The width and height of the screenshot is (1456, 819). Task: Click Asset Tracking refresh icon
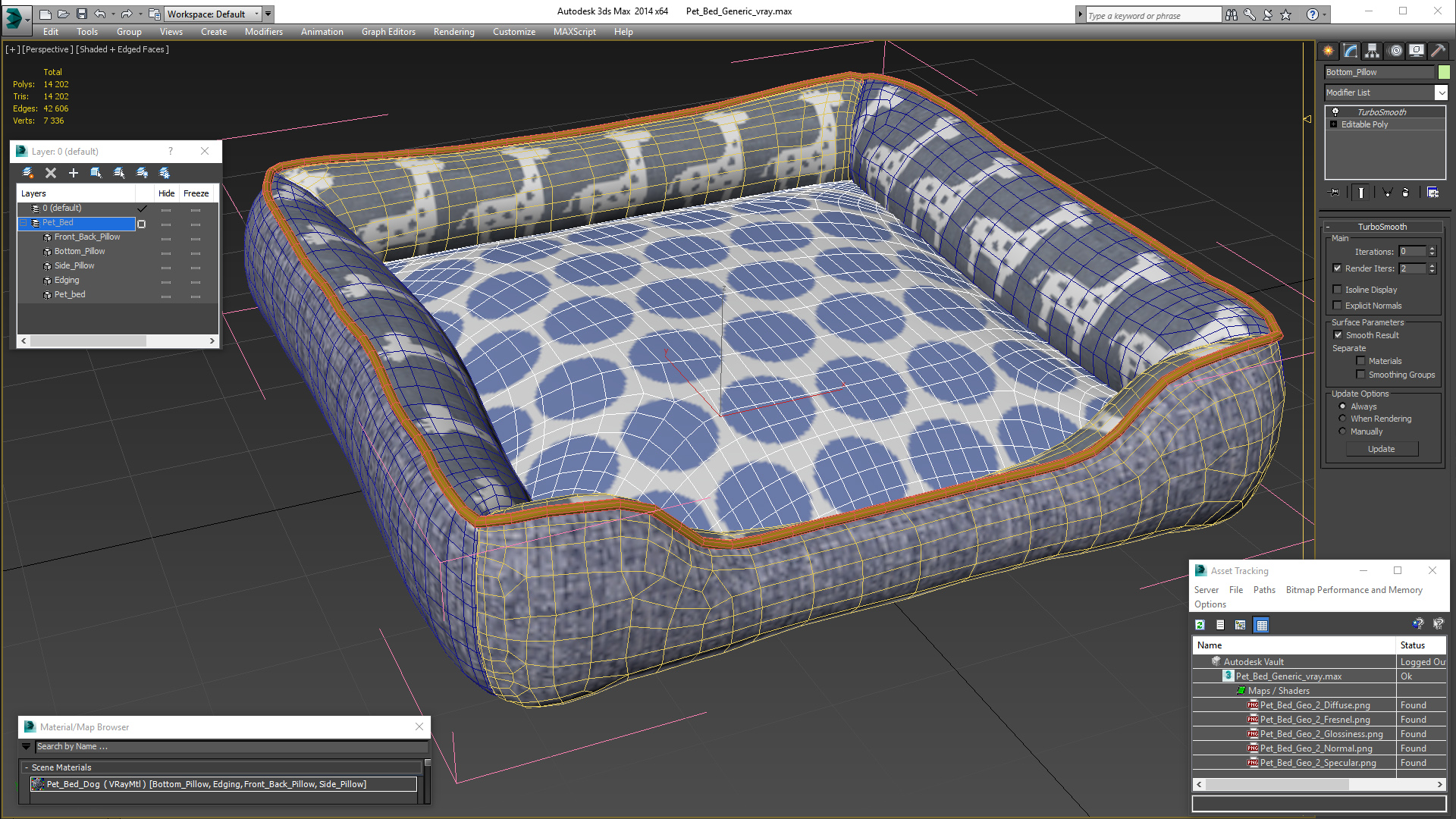[1200, 625]
